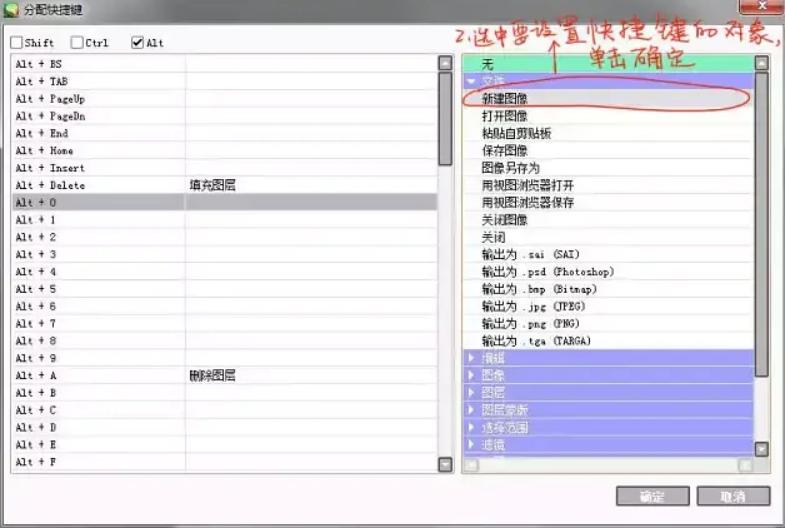
Task: Select the 关闭 command
Action: (608, 237)
